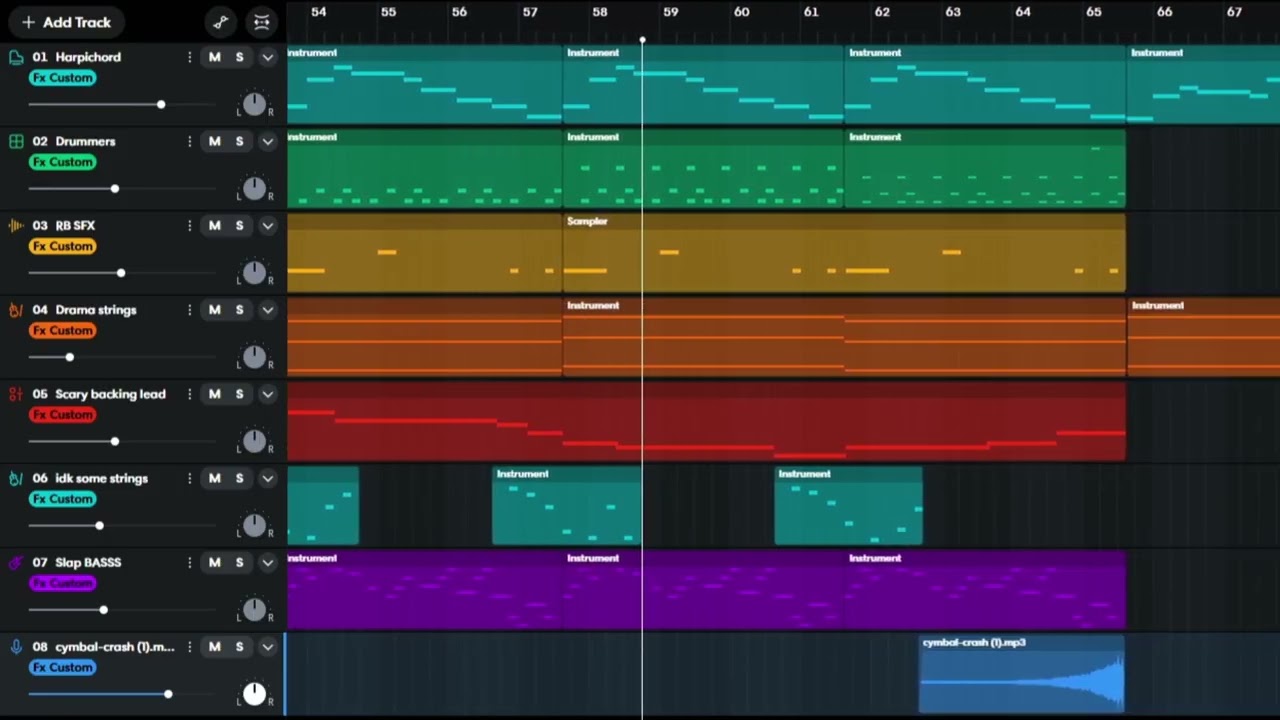Mute the Harpsichord track

pyautogui.click(x=214, y=57)
